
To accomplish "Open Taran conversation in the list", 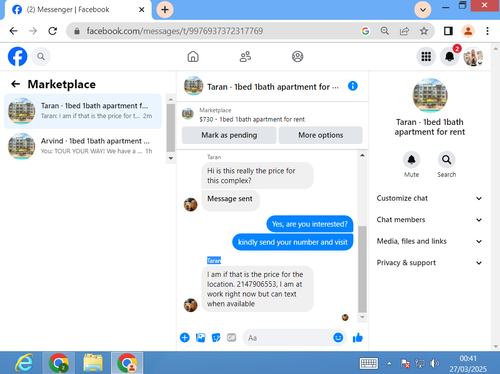I will tap(83, 111).
